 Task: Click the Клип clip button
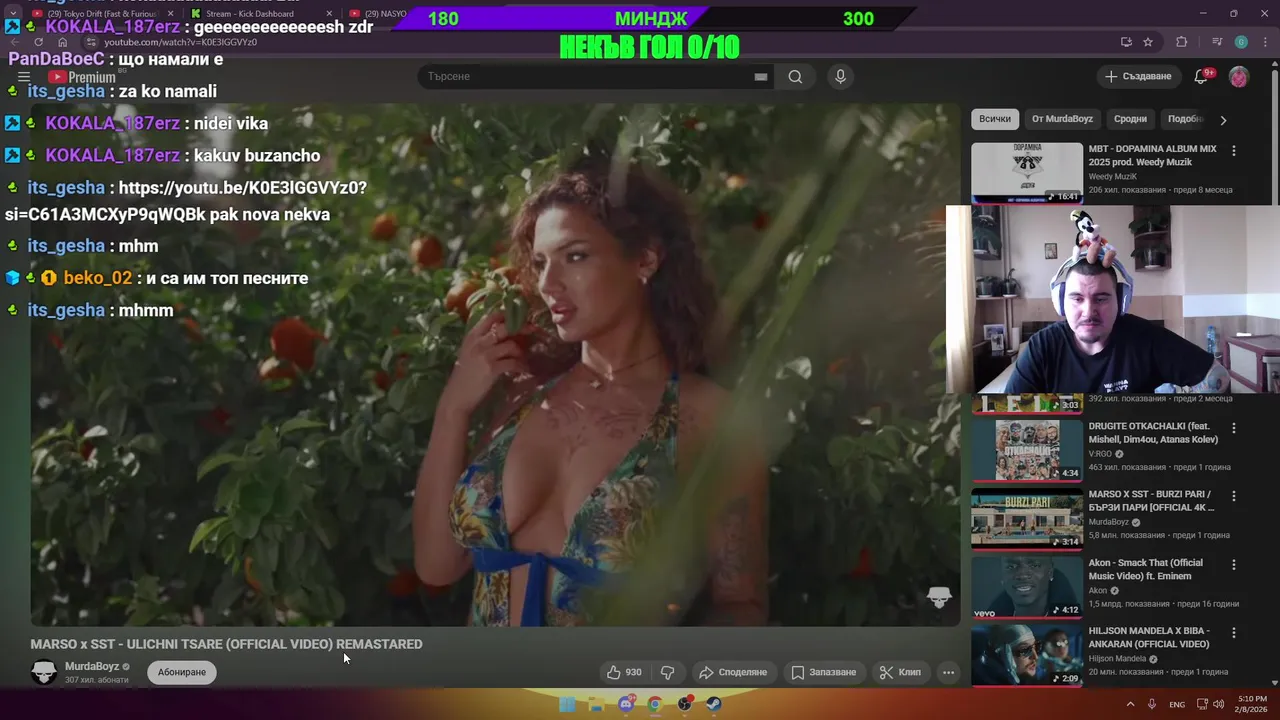point(900,672)
